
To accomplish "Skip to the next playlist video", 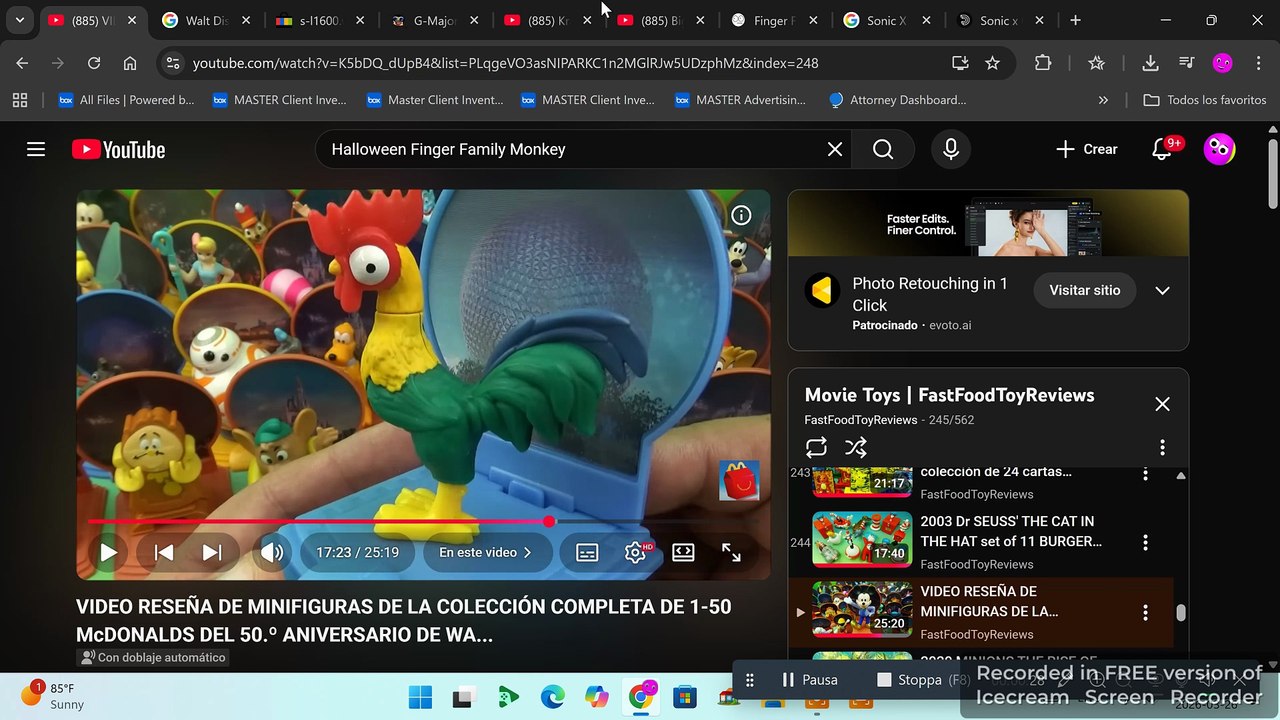I will coord(212,552).
